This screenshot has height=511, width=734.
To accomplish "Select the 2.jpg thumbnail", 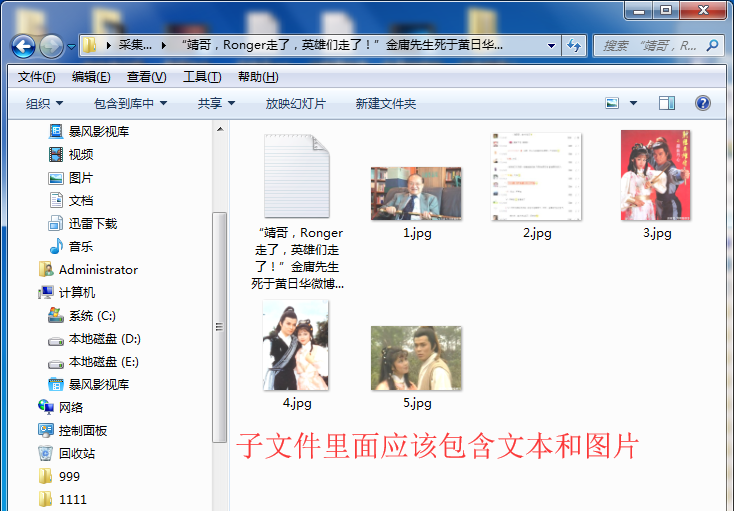I will [x=536, y=176].
